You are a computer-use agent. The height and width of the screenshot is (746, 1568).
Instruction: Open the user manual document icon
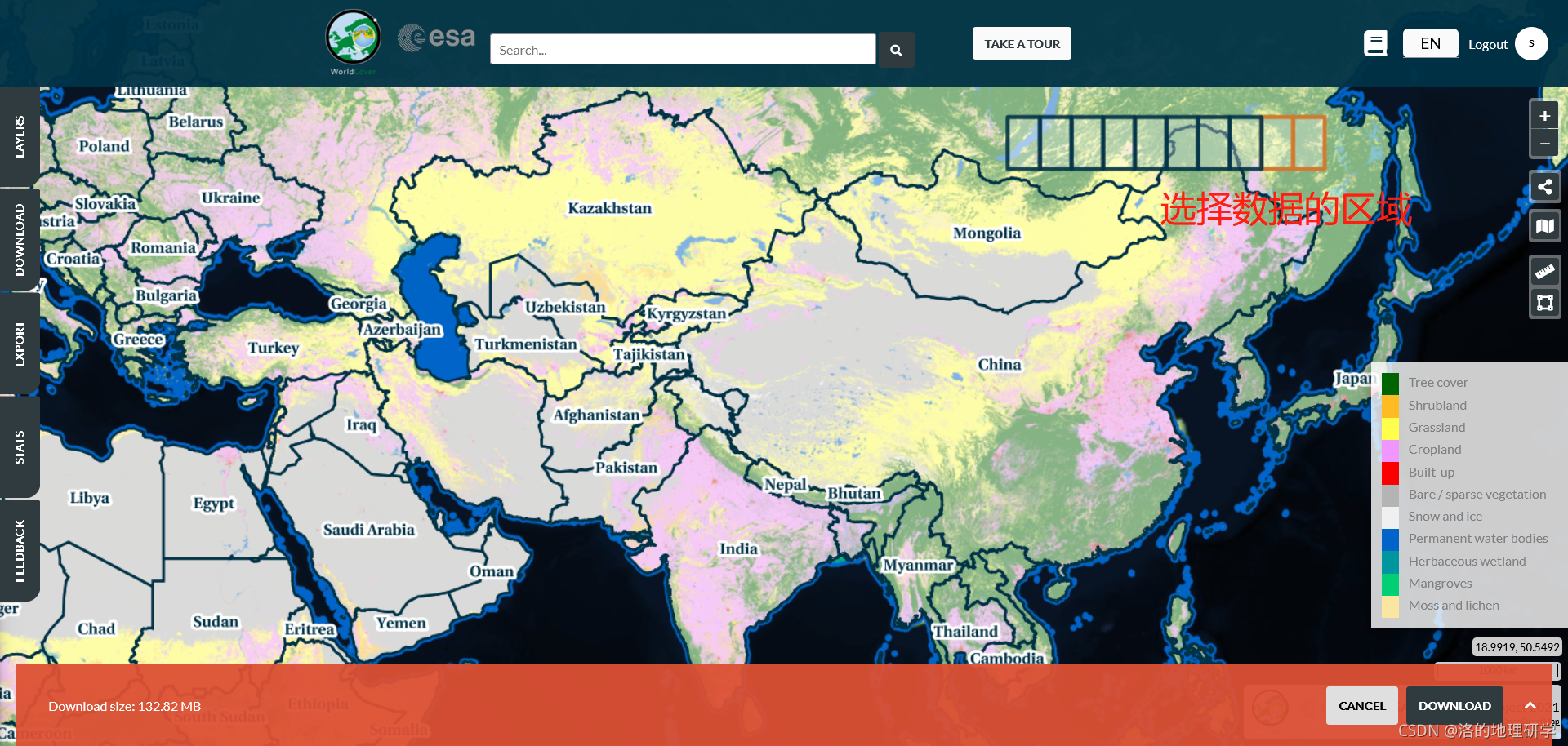click(1376, 43)
